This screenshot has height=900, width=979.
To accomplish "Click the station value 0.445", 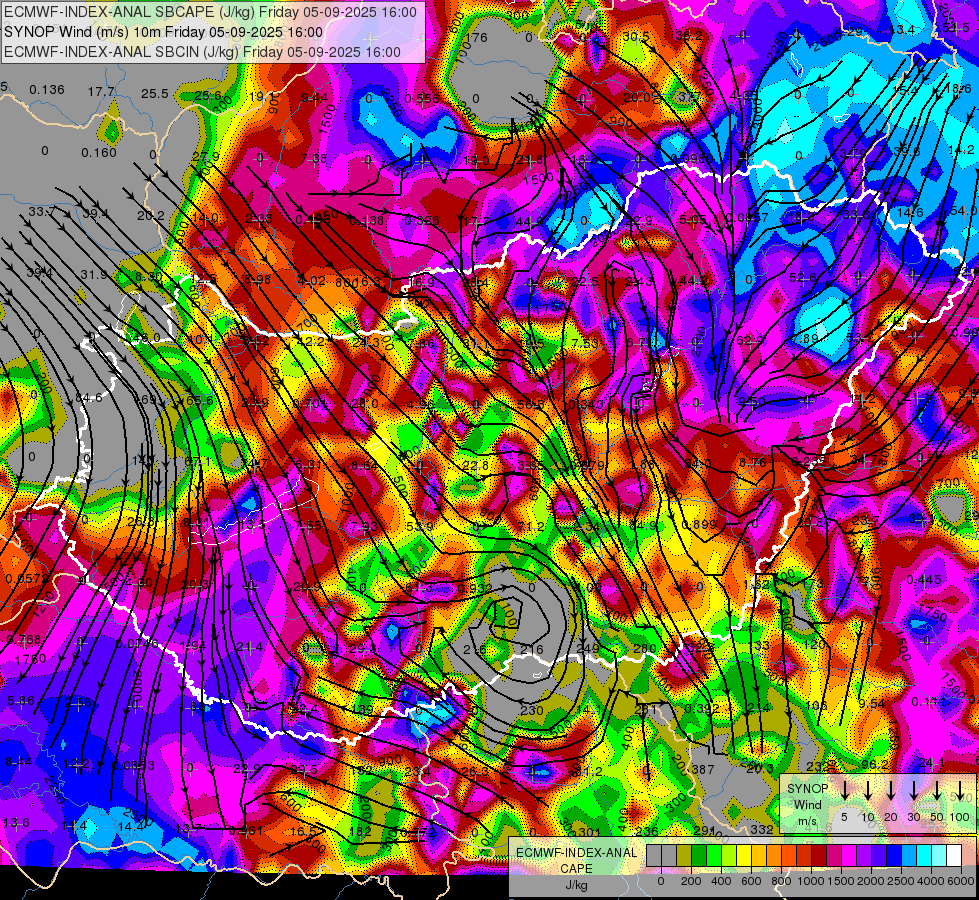I will (924, 580).
